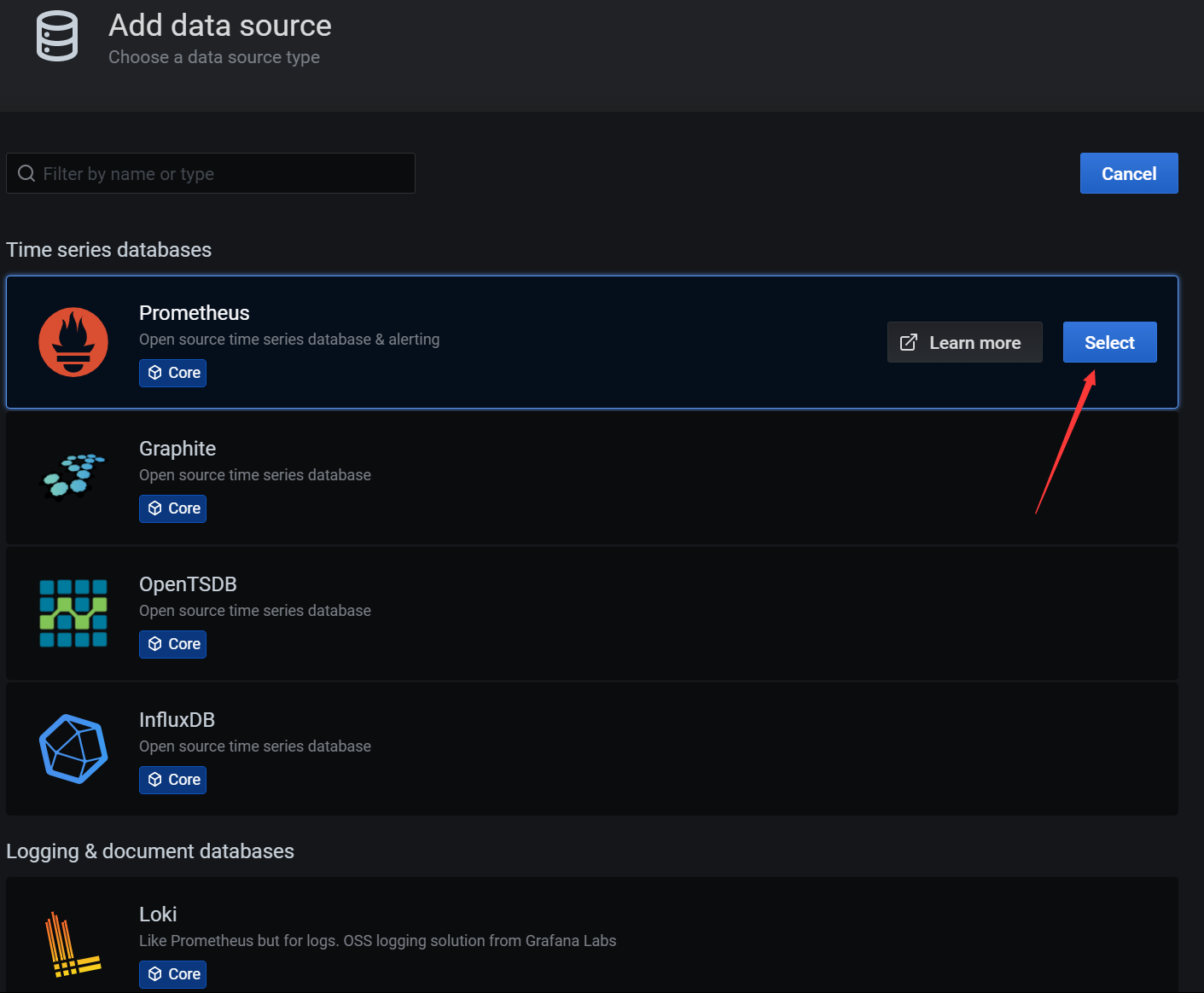Image resolution: width=1204 pixels, height=993 pixels.
Task: Select the Prometheus data source
Action: 1109,342
